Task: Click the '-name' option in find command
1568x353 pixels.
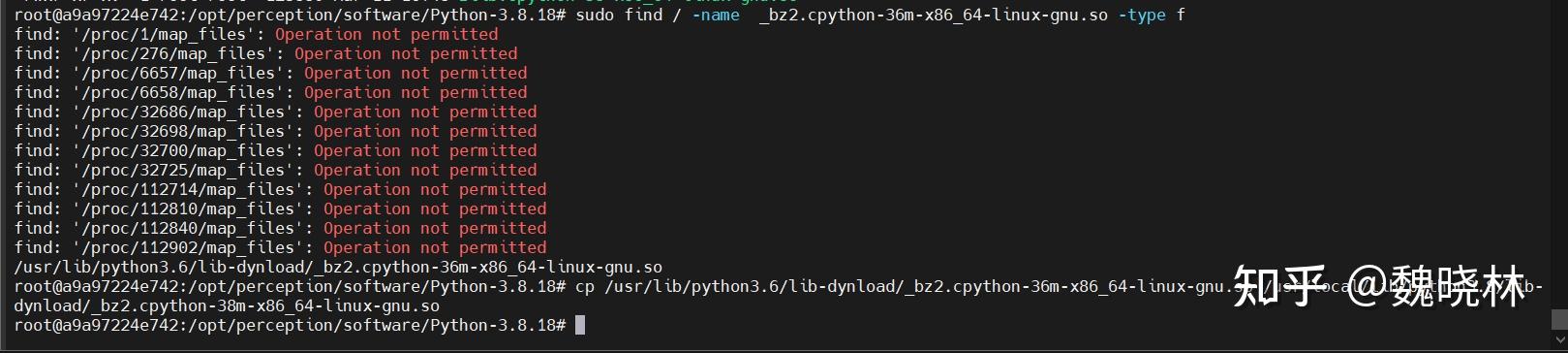Action: (716, 15)
